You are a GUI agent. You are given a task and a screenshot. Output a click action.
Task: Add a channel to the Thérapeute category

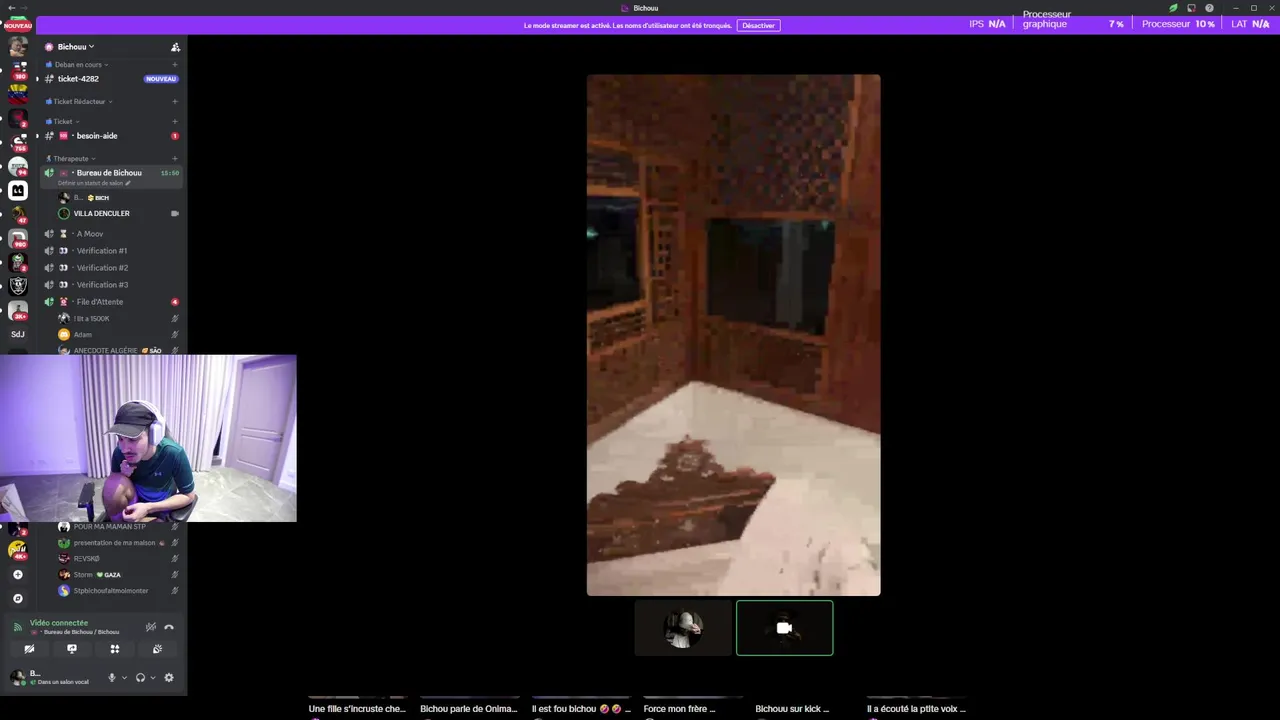point(175,159)
